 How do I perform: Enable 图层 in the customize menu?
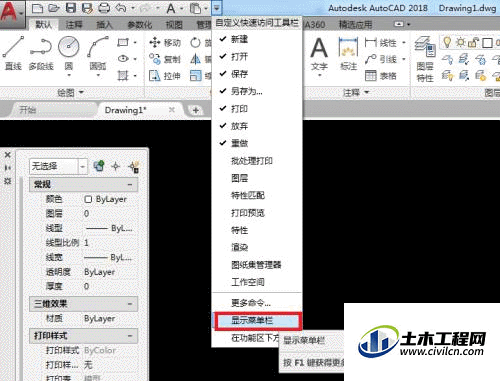click(x=257, y=178)
